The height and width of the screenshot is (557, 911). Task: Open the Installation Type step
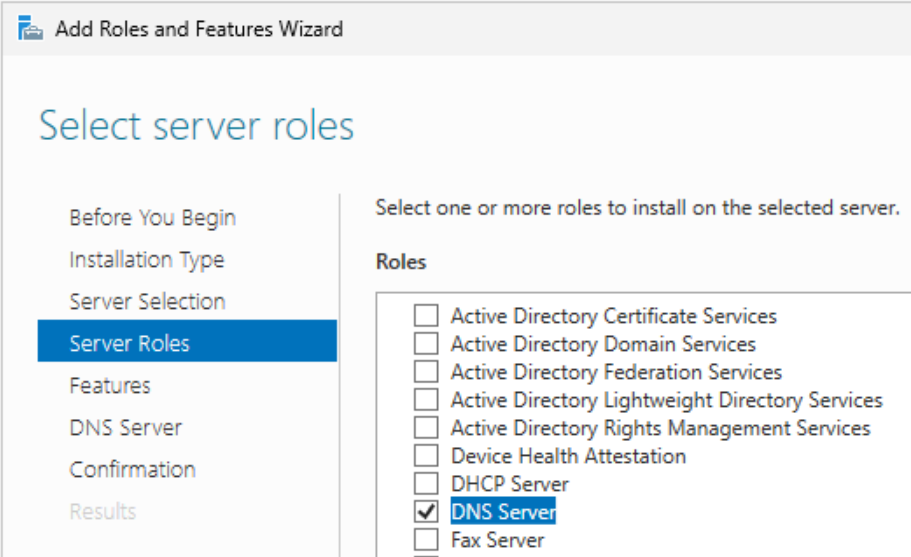point(146,260)
